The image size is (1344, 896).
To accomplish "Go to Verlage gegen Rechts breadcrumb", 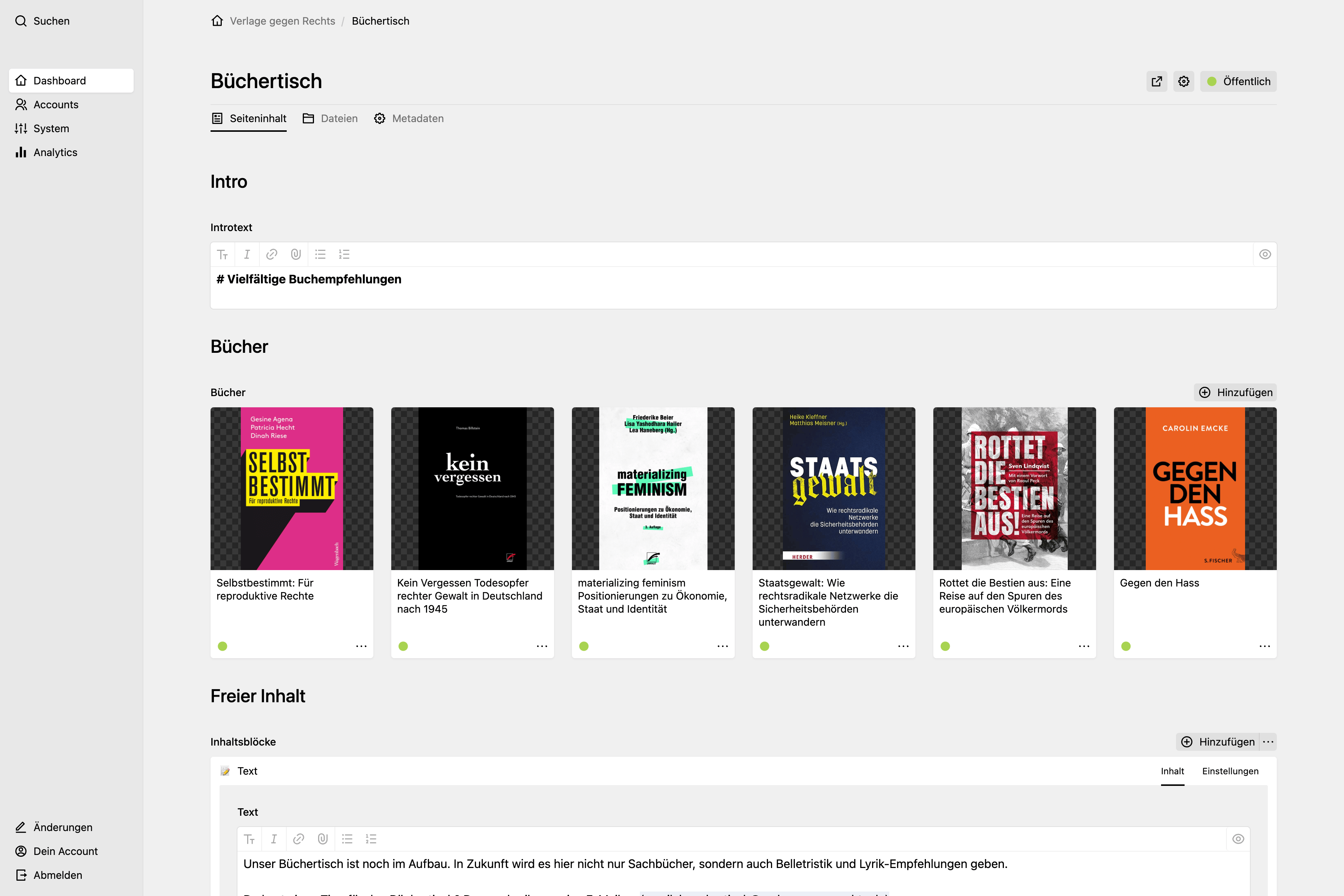I will [x=282, y=21].
